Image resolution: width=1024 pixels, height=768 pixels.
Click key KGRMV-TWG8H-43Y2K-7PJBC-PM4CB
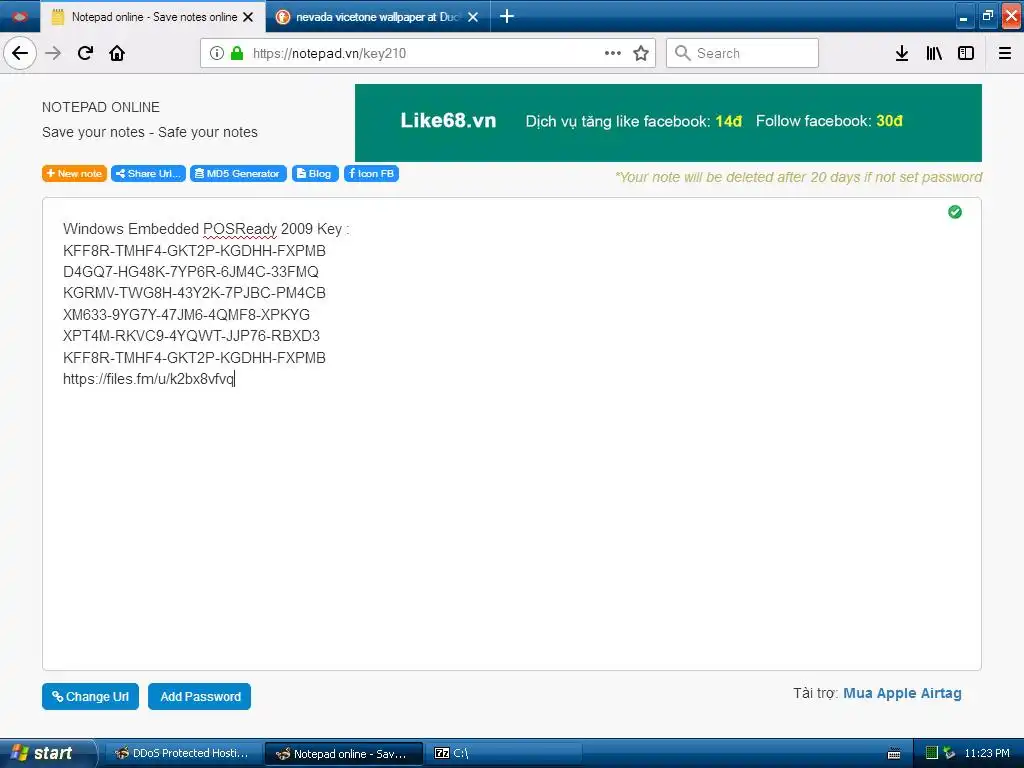click(x=194, y=293)
